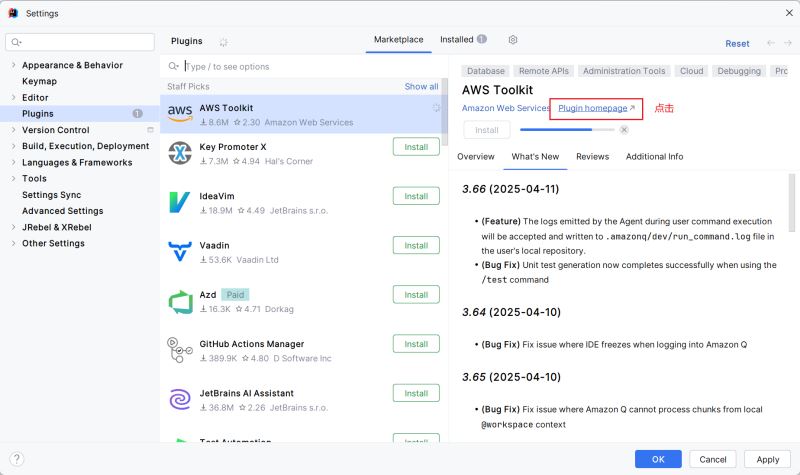Click the JetBrains AI Assistant icon
This screenshot has height=475, width=800.
[180, 399]
